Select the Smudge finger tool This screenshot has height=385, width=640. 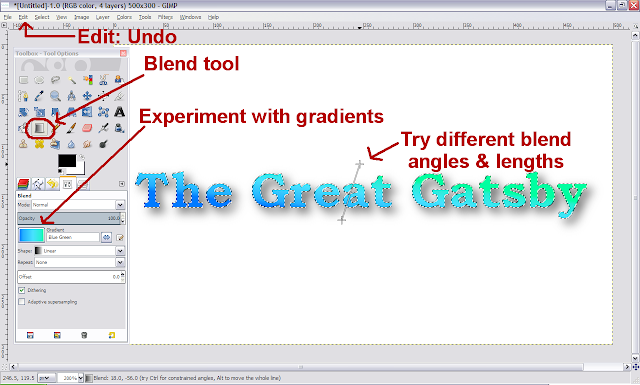point(87,144)
